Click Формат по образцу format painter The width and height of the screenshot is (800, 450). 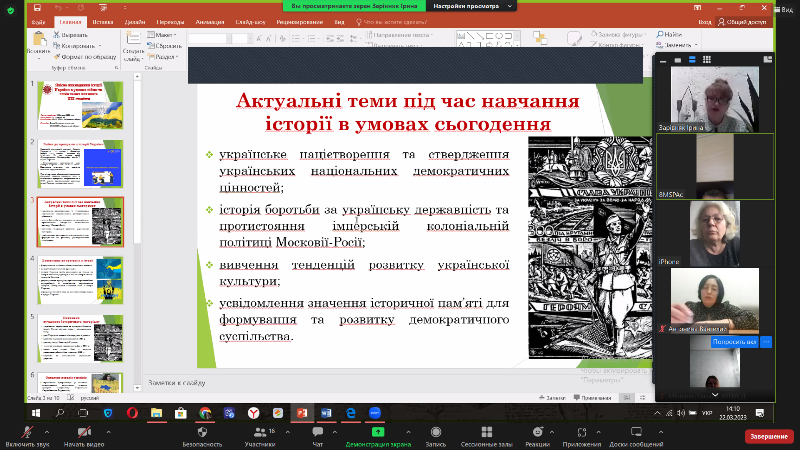pos(85,57)
